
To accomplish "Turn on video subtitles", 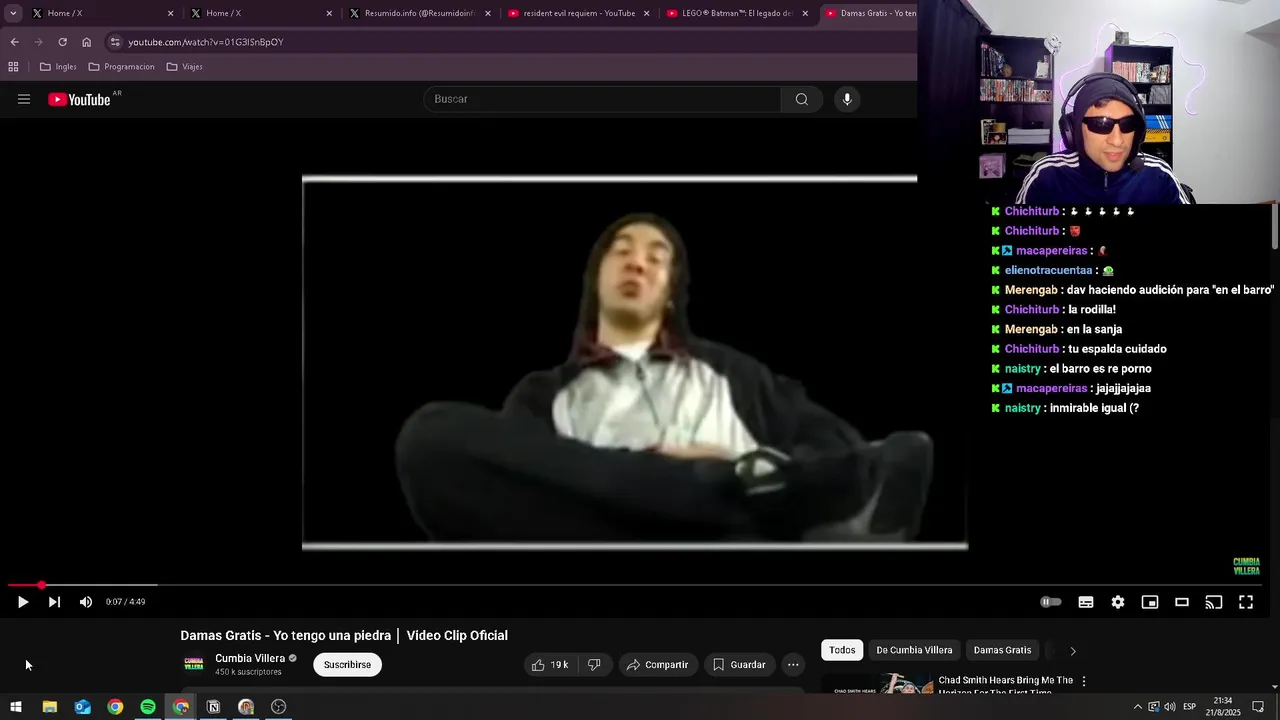I will pyautogui.click(x=1086, y=602).
